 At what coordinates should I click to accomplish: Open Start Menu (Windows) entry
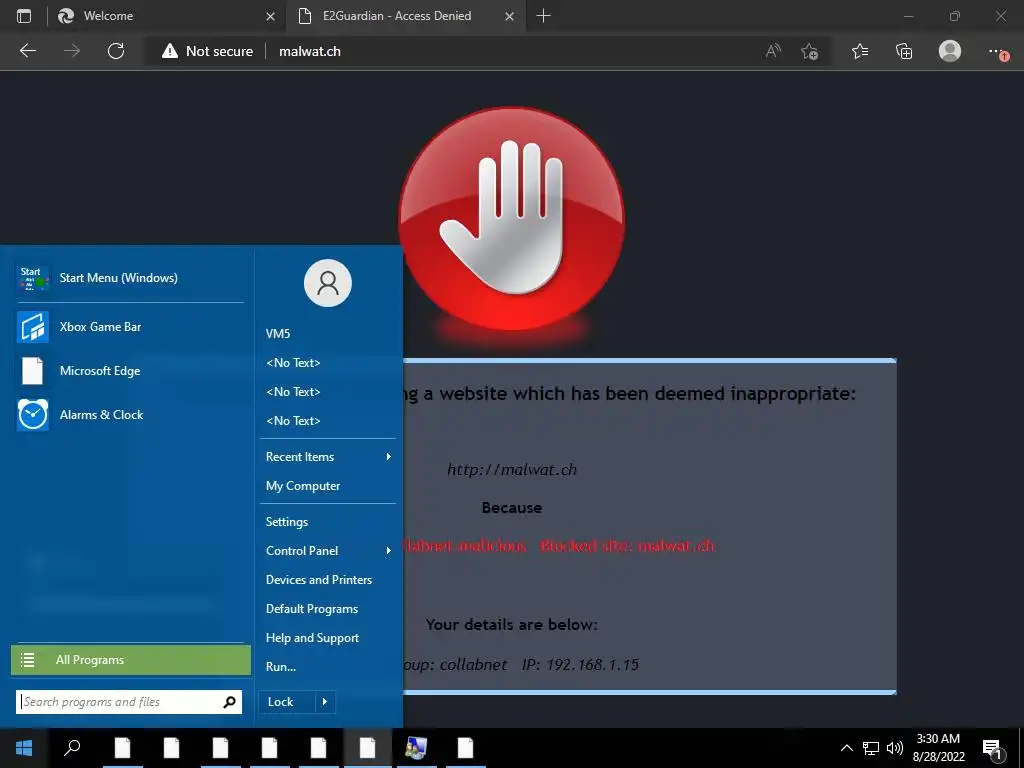pos(129,278)
